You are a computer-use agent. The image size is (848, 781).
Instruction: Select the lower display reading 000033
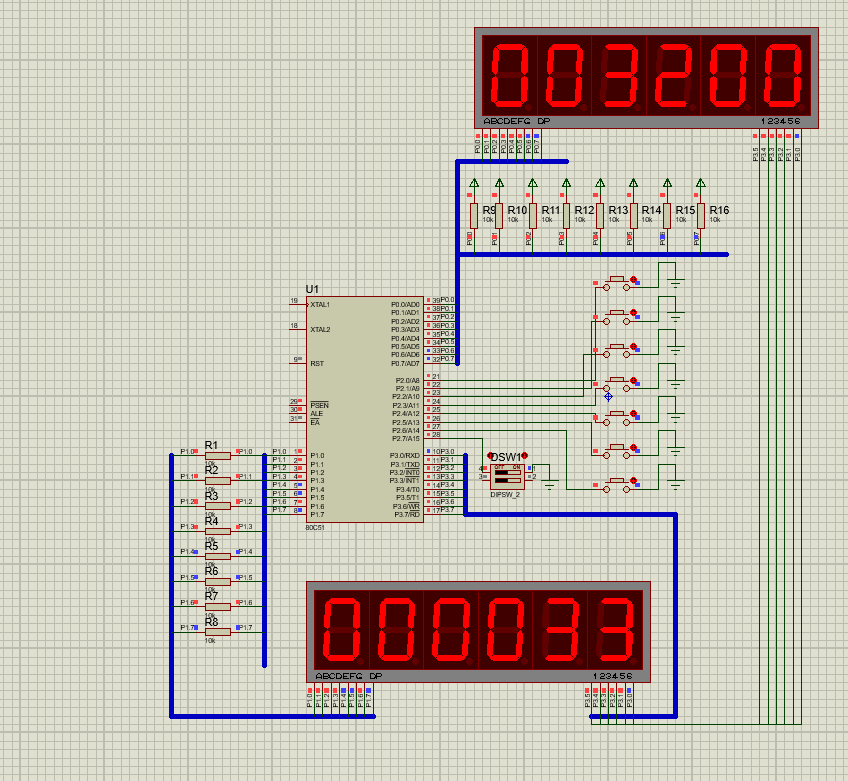(478, 632)
